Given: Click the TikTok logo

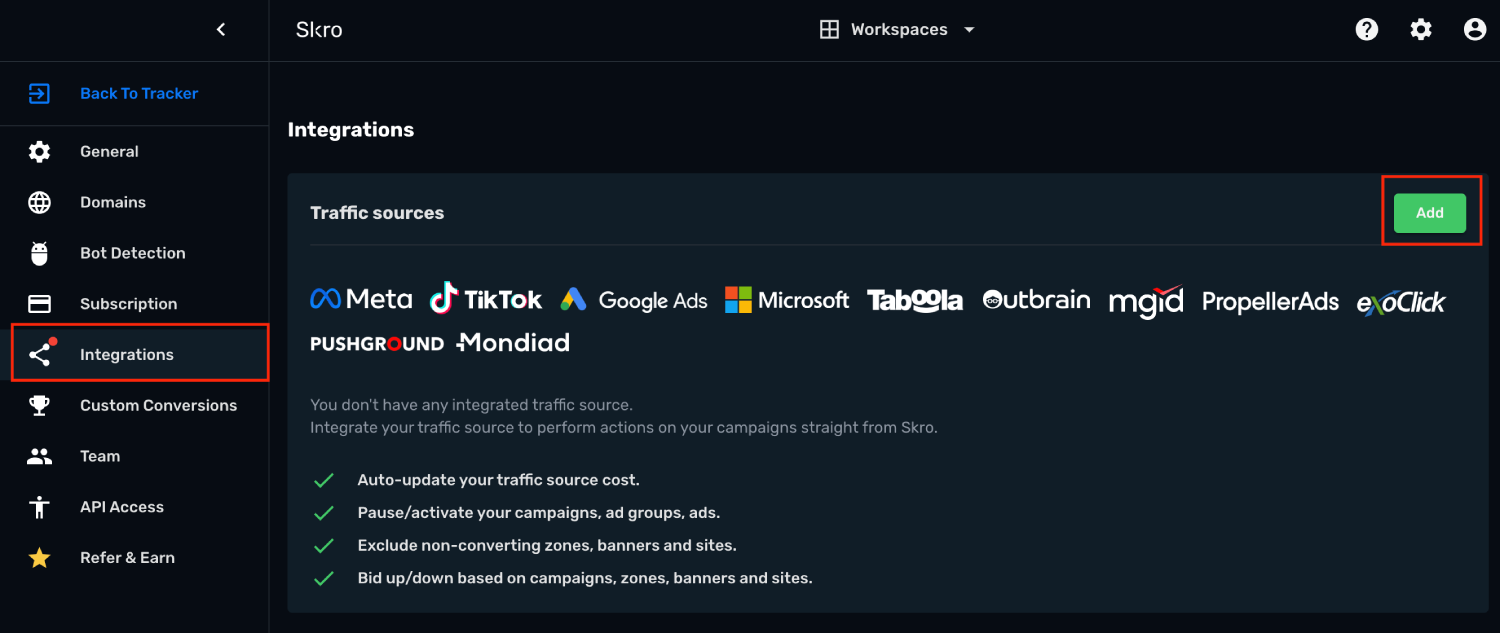Looking at the screenshot, I should [486, 298].
